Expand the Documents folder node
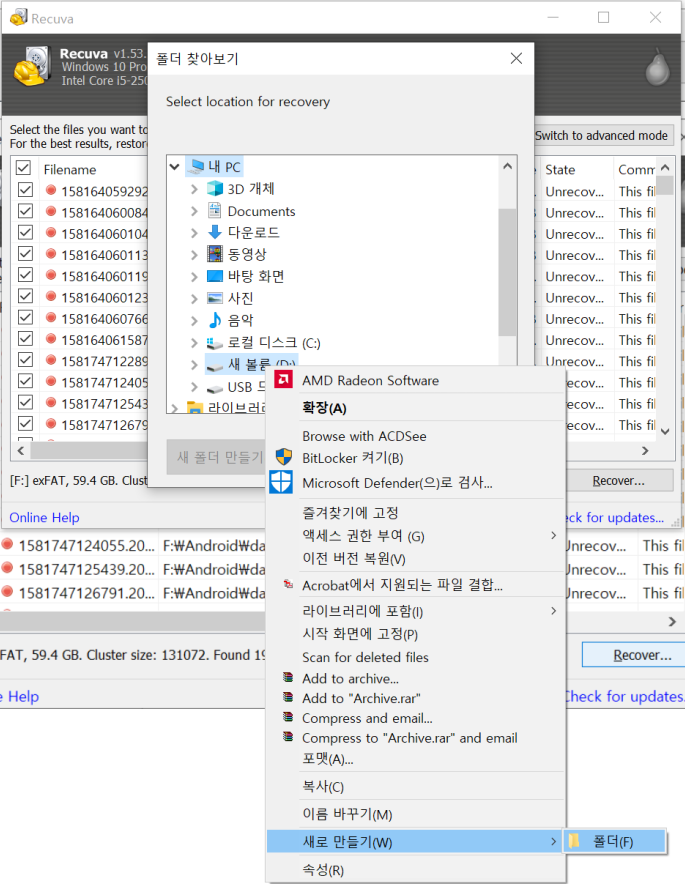 [x=194, y=211]
